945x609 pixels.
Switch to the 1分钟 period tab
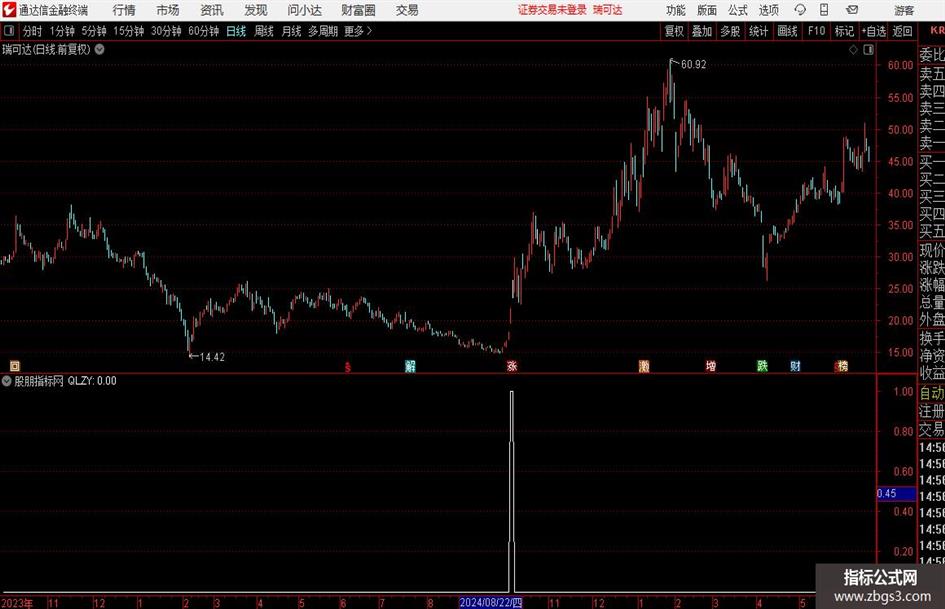62,31
